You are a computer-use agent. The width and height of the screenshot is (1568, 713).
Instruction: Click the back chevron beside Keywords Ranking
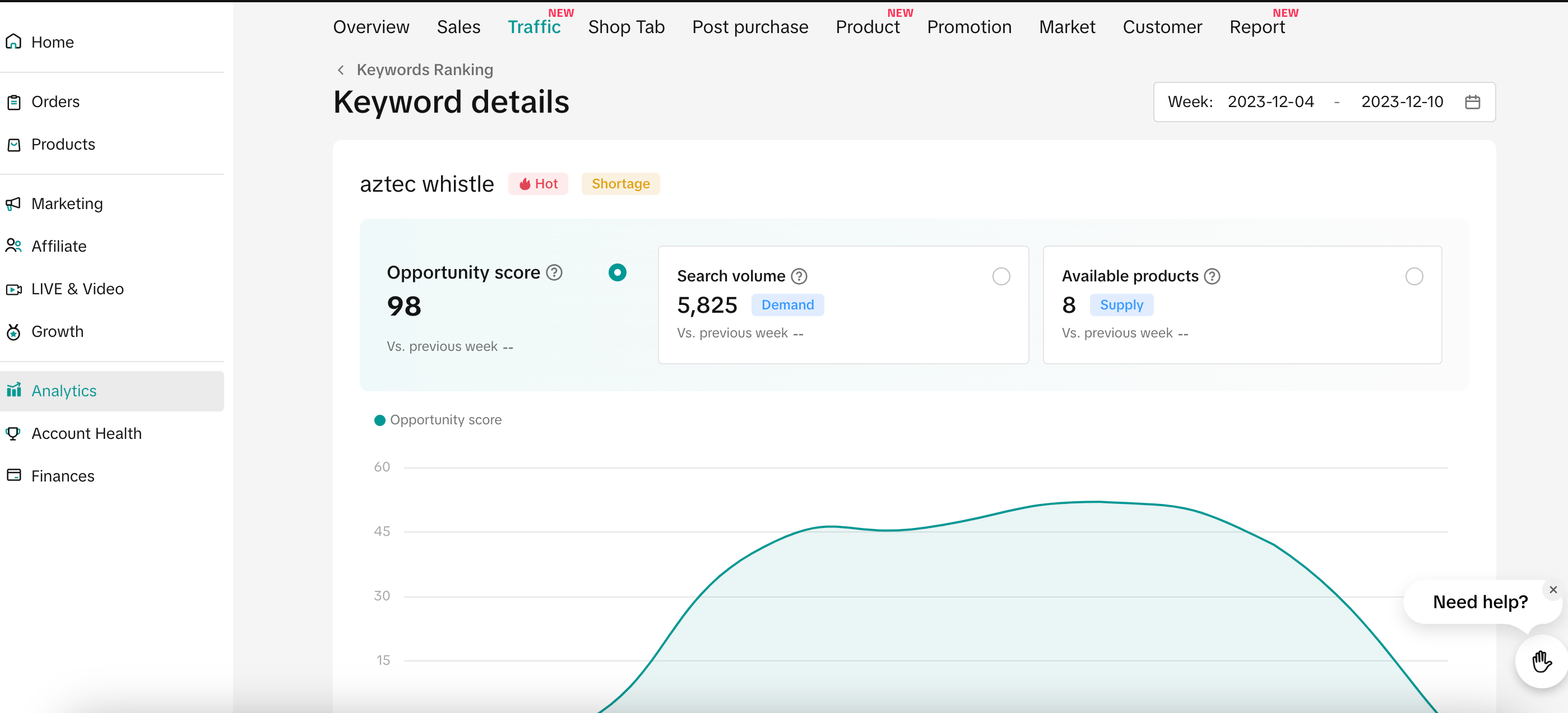341,70
